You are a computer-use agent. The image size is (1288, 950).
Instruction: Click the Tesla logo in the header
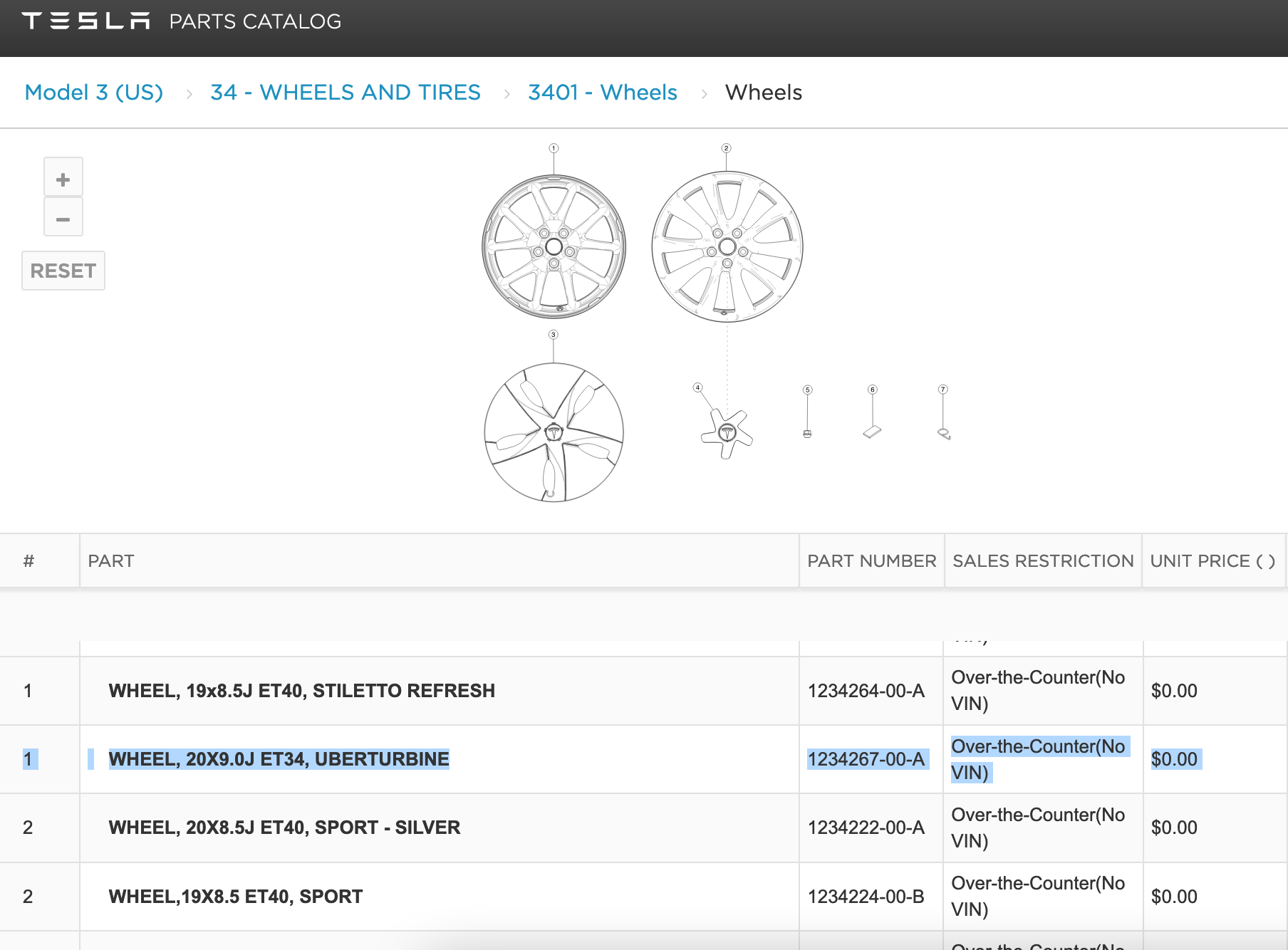85,21
